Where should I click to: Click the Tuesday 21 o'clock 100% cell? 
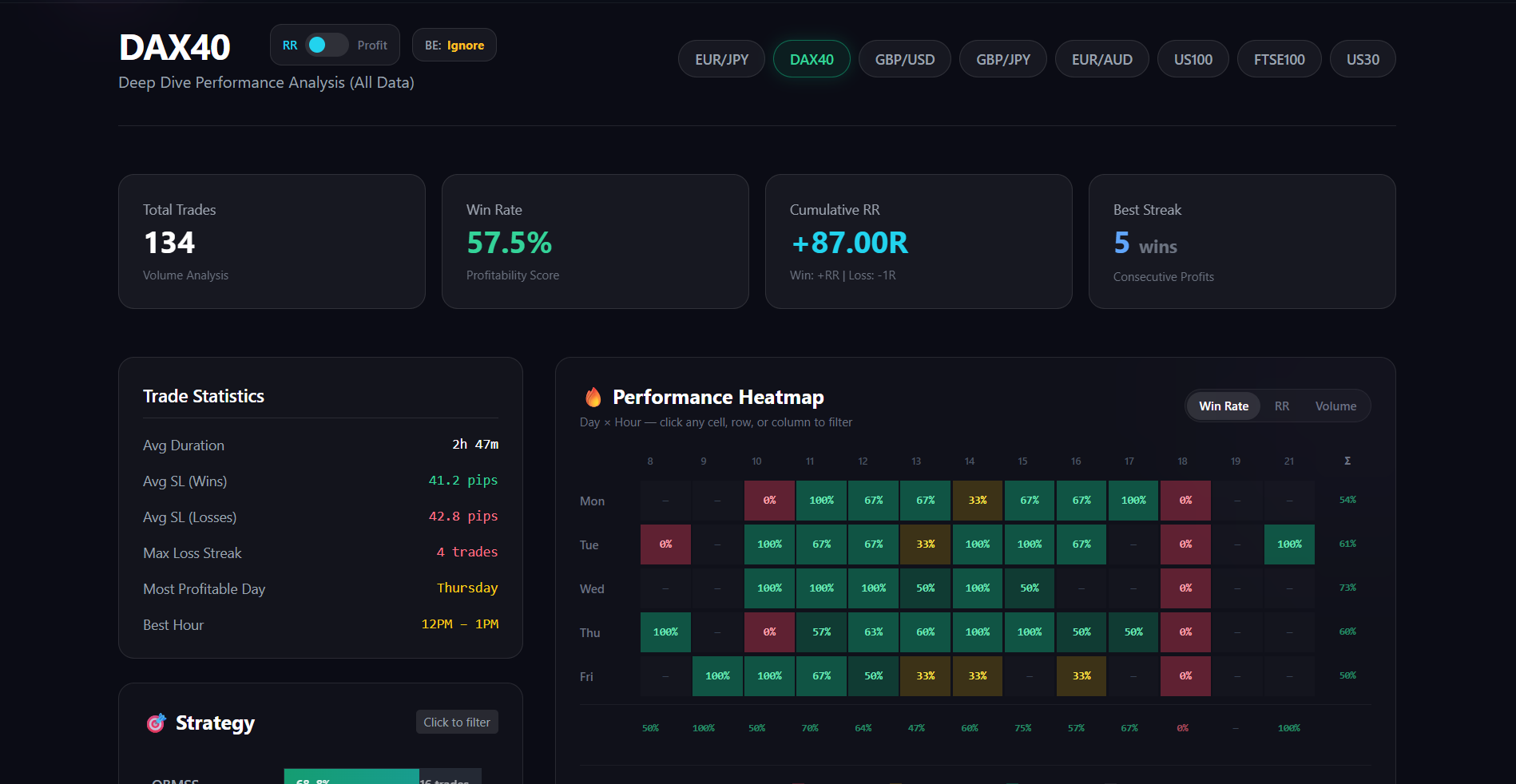click(x=1289, y=544)
